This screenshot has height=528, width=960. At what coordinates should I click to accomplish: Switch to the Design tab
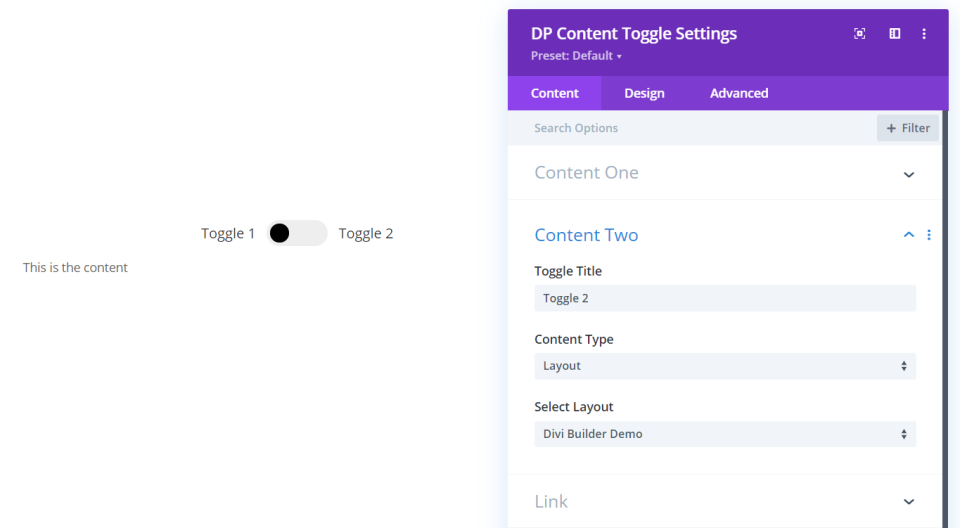point(644,93)
